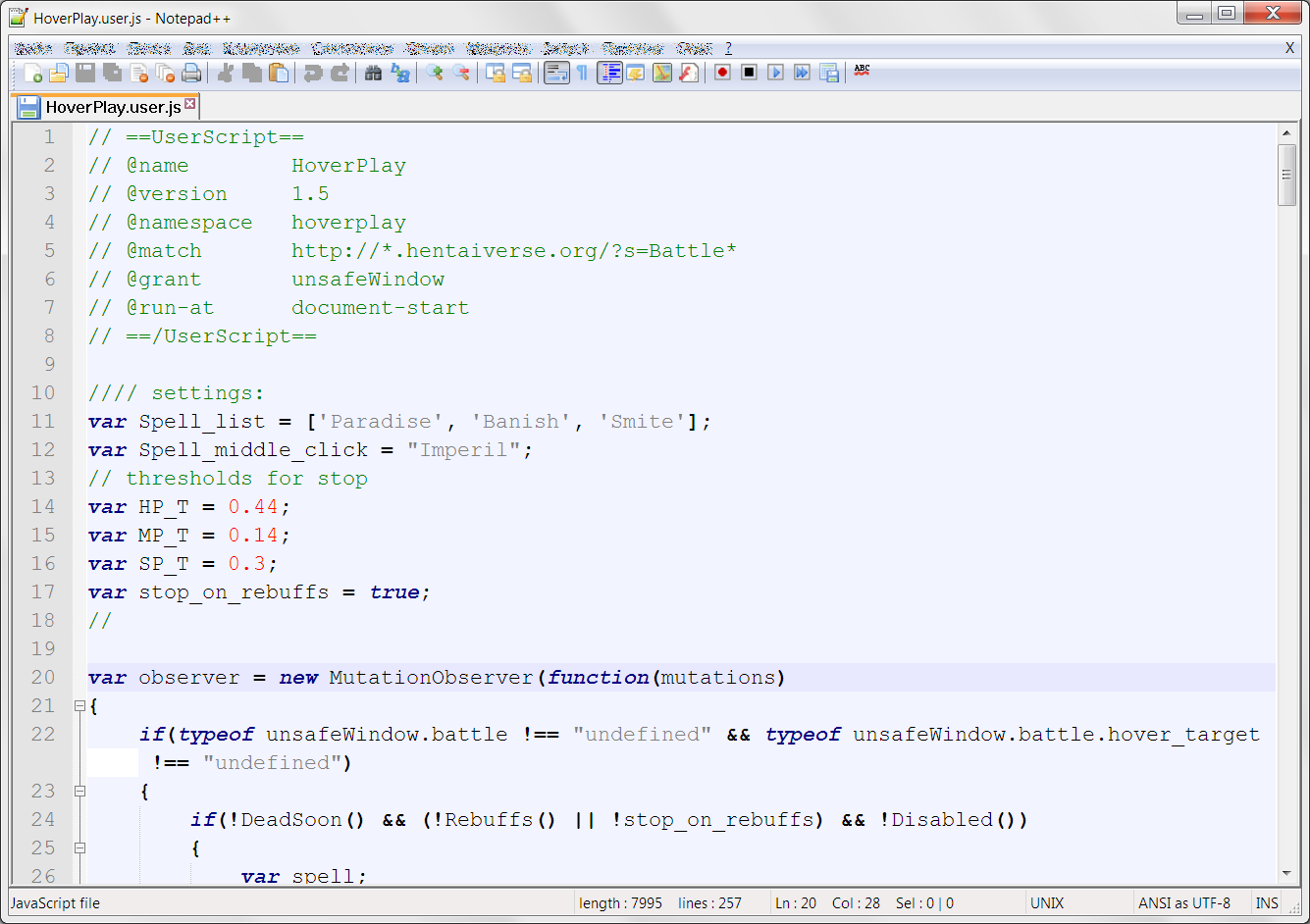The image size is (1310, 924).
Task: Create a new document via toolbar
Action: pos(33,73)
